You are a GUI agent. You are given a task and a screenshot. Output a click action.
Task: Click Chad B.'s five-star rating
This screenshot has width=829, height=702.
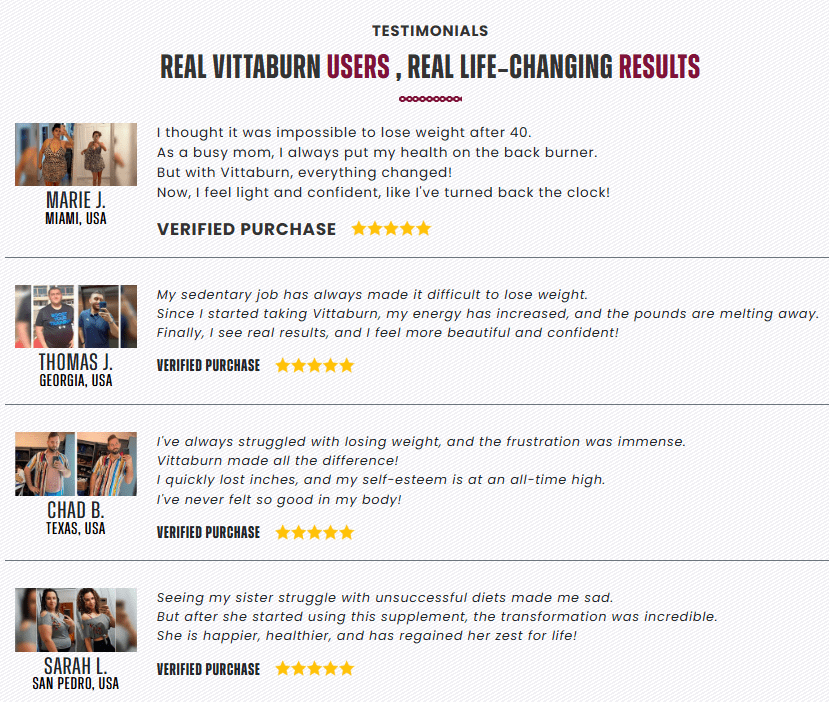pos(315,532)
